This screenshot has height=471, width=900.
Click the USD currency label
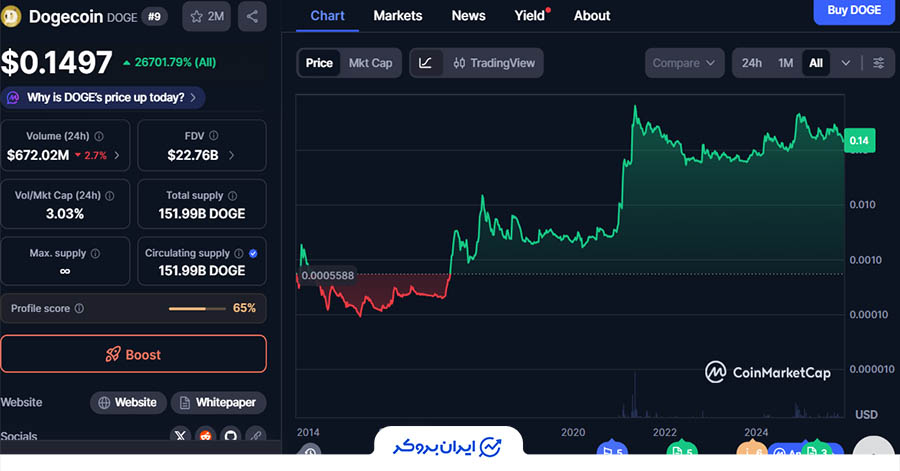coord(866,414)
